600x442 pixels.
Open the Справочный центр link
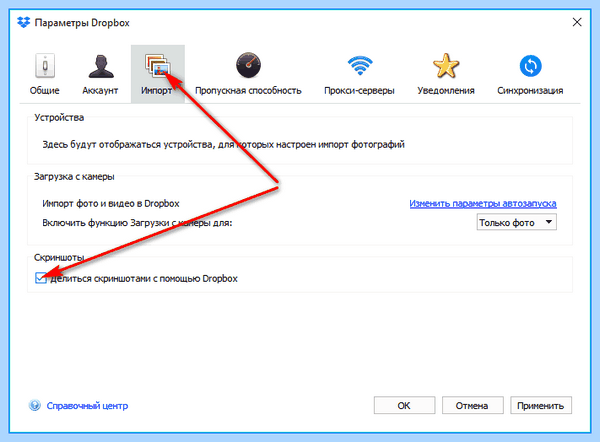(87, 406)
